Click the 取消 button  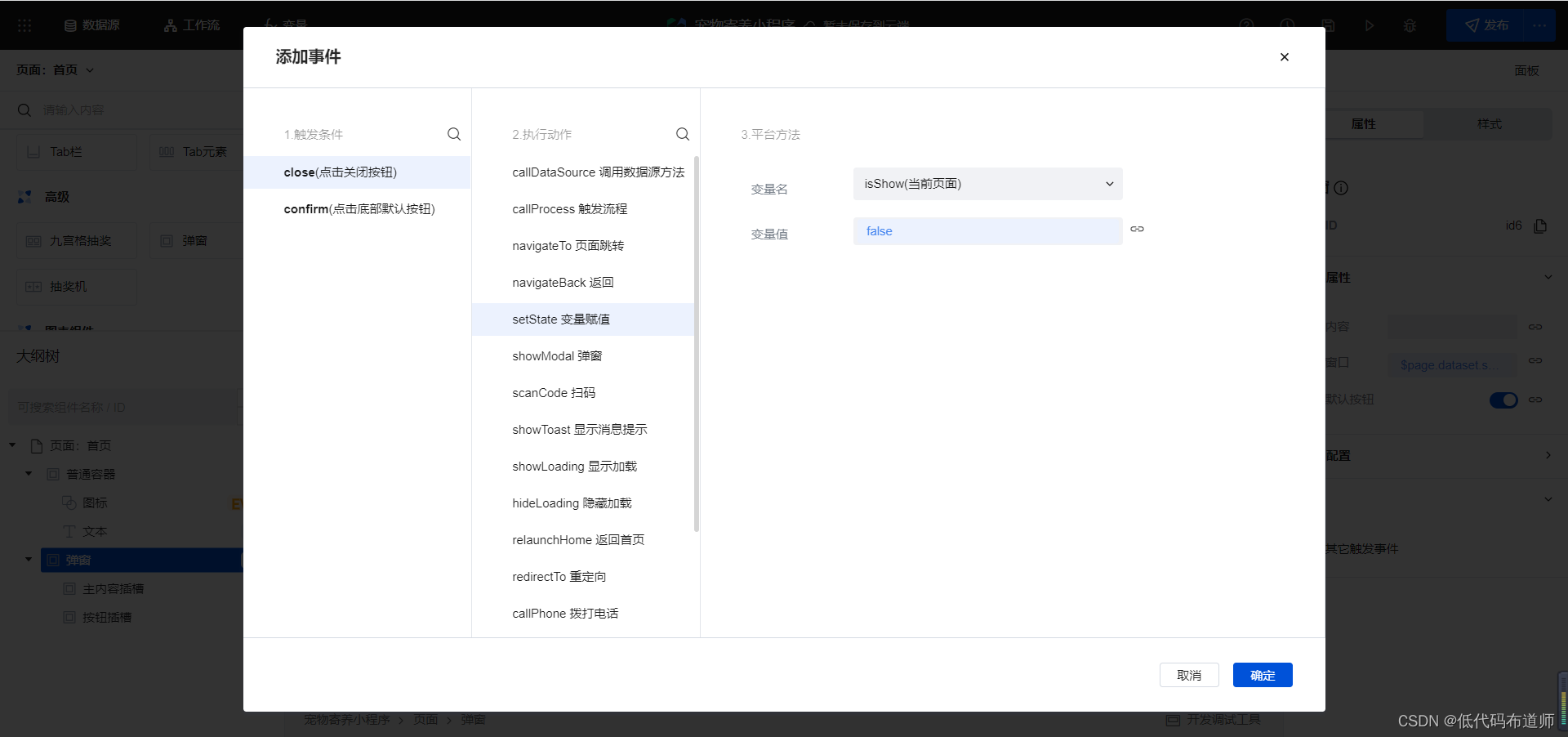(x=1189, y=675)
